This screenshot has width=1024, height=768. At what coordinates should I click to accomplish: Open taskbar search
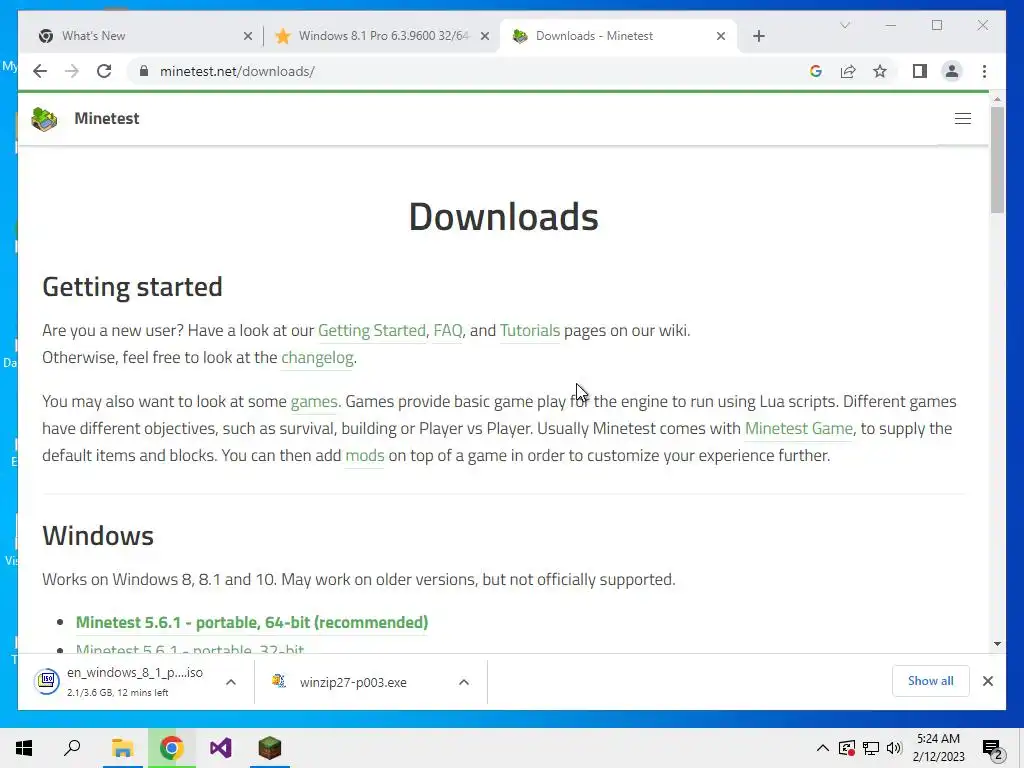(72, 748)
